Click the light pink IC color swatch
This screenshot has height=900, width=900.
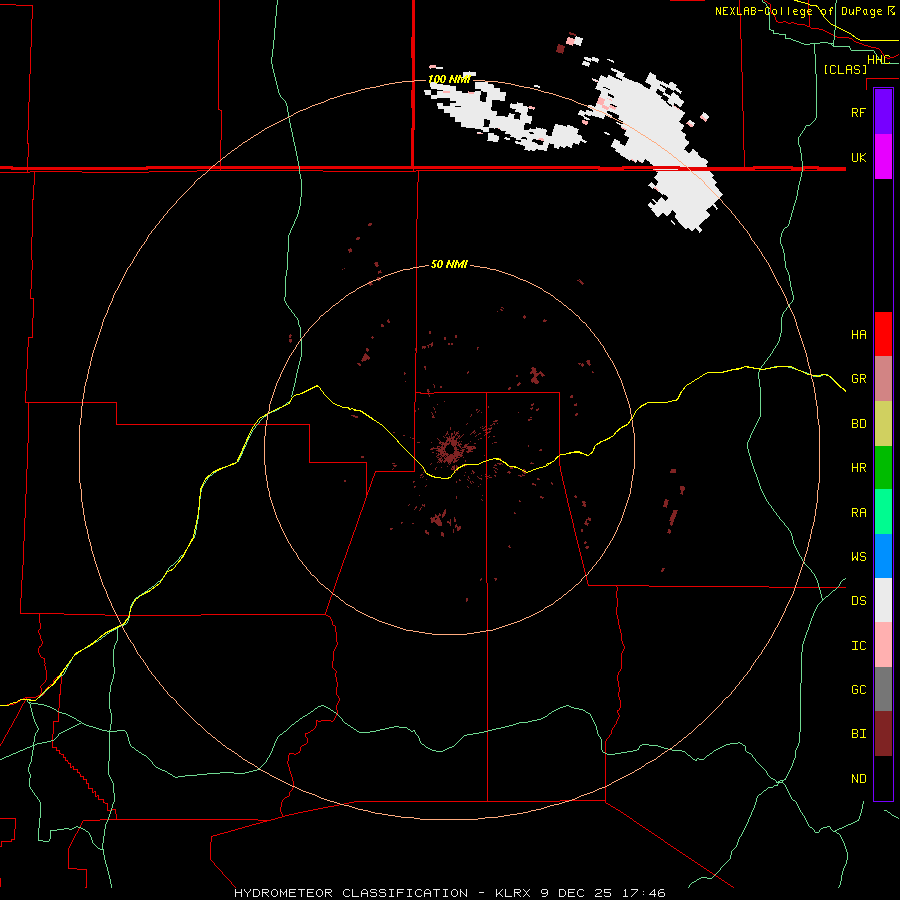883,645
